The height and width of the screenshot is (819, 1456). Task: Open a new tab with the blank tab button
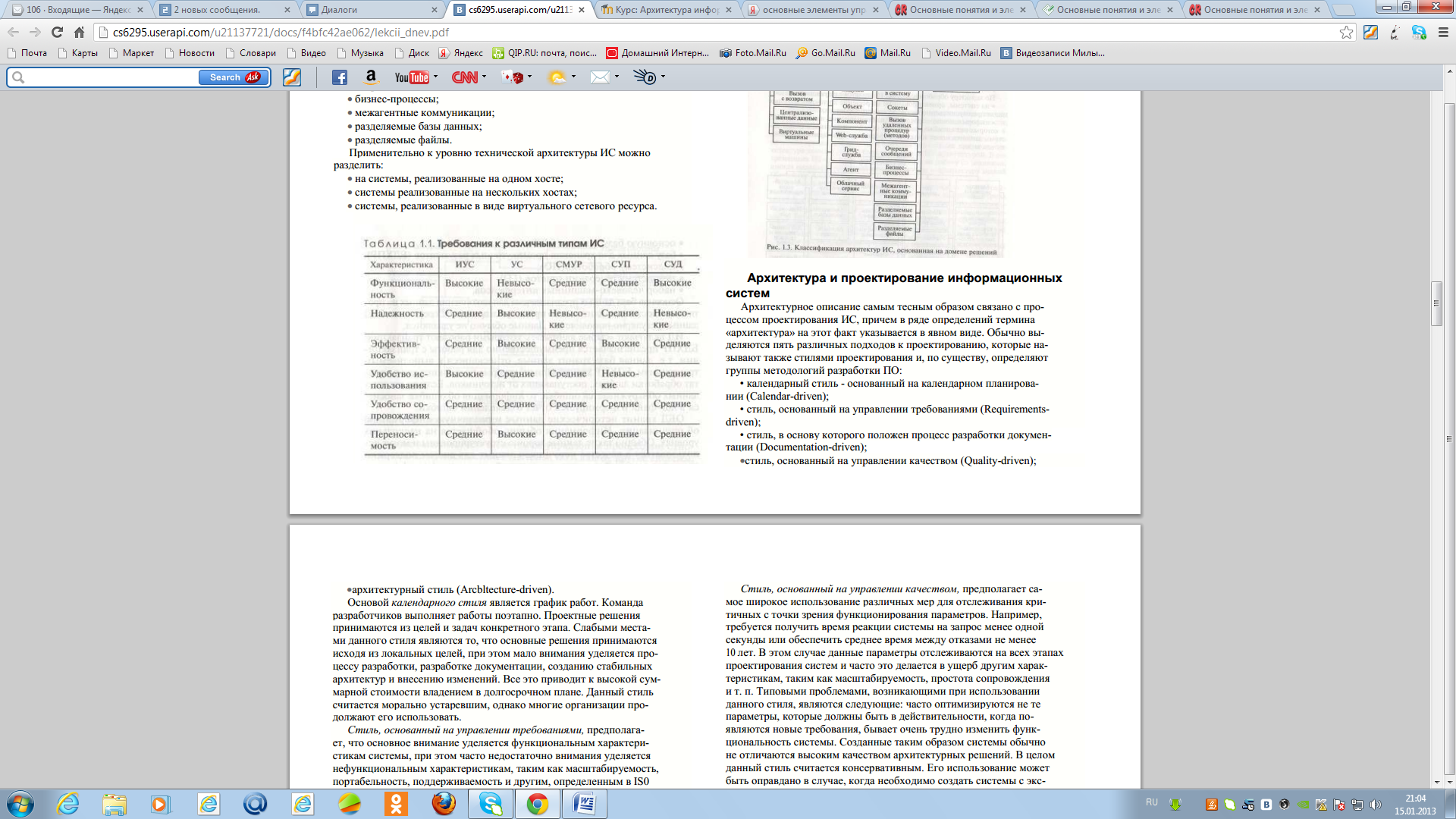tap(1344, 10)
